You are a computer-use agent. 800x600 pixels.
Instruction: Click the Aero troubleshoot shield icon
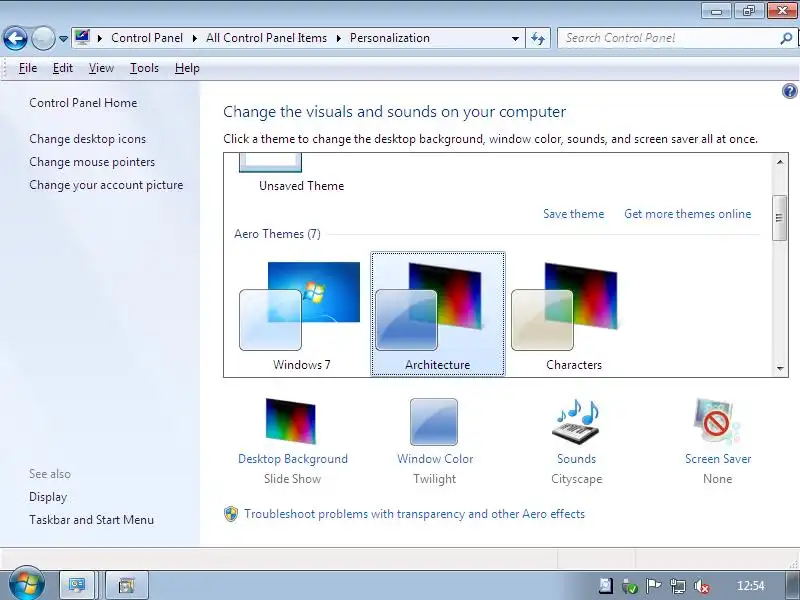tap(231, 514)
